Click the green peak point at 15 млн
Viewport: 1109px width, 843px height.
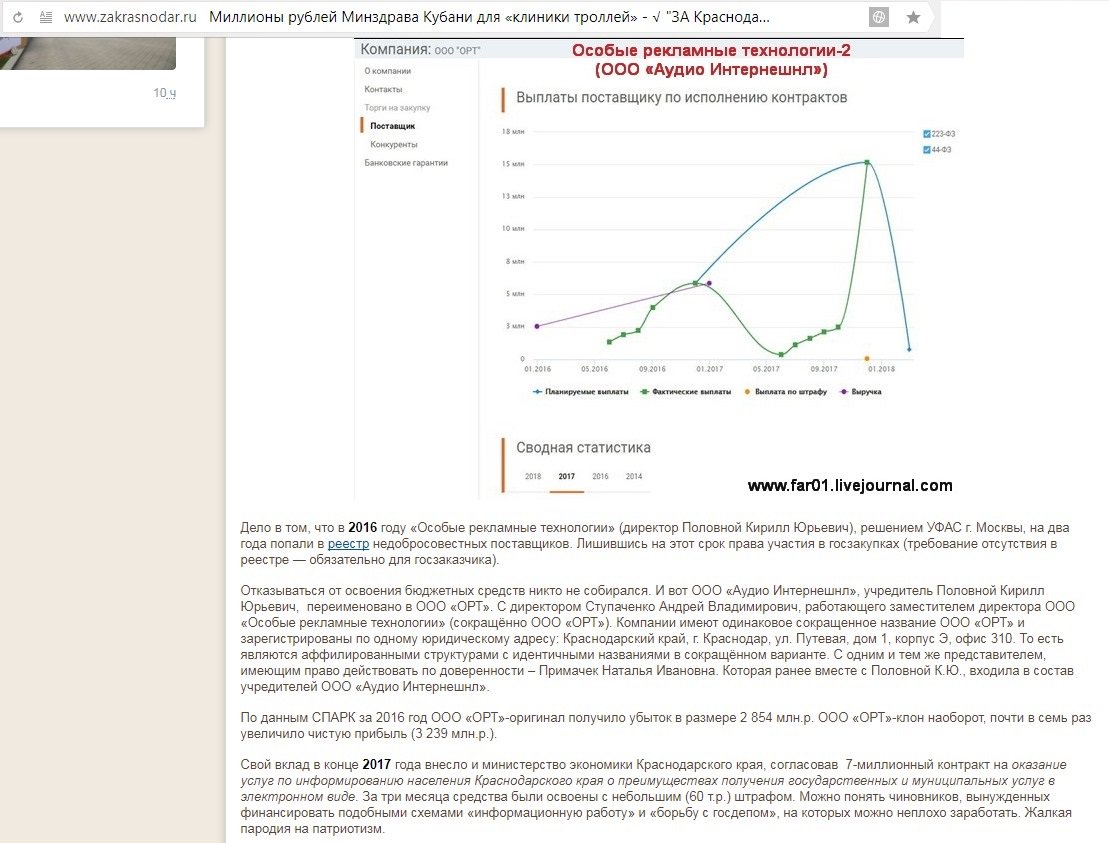pos(867,163)
